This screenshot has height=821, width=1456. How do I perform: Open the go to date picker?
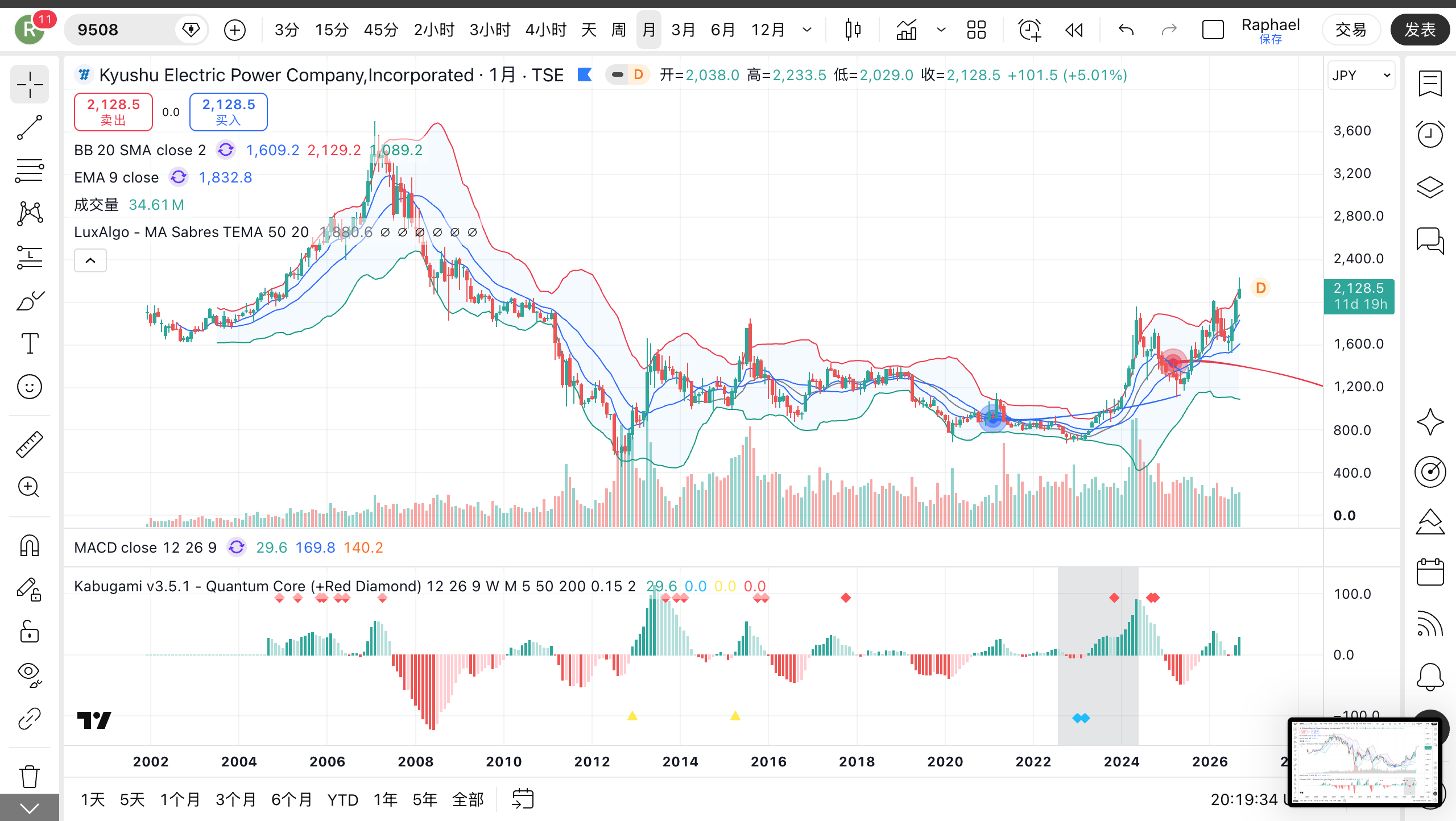(x=523, y=799)
